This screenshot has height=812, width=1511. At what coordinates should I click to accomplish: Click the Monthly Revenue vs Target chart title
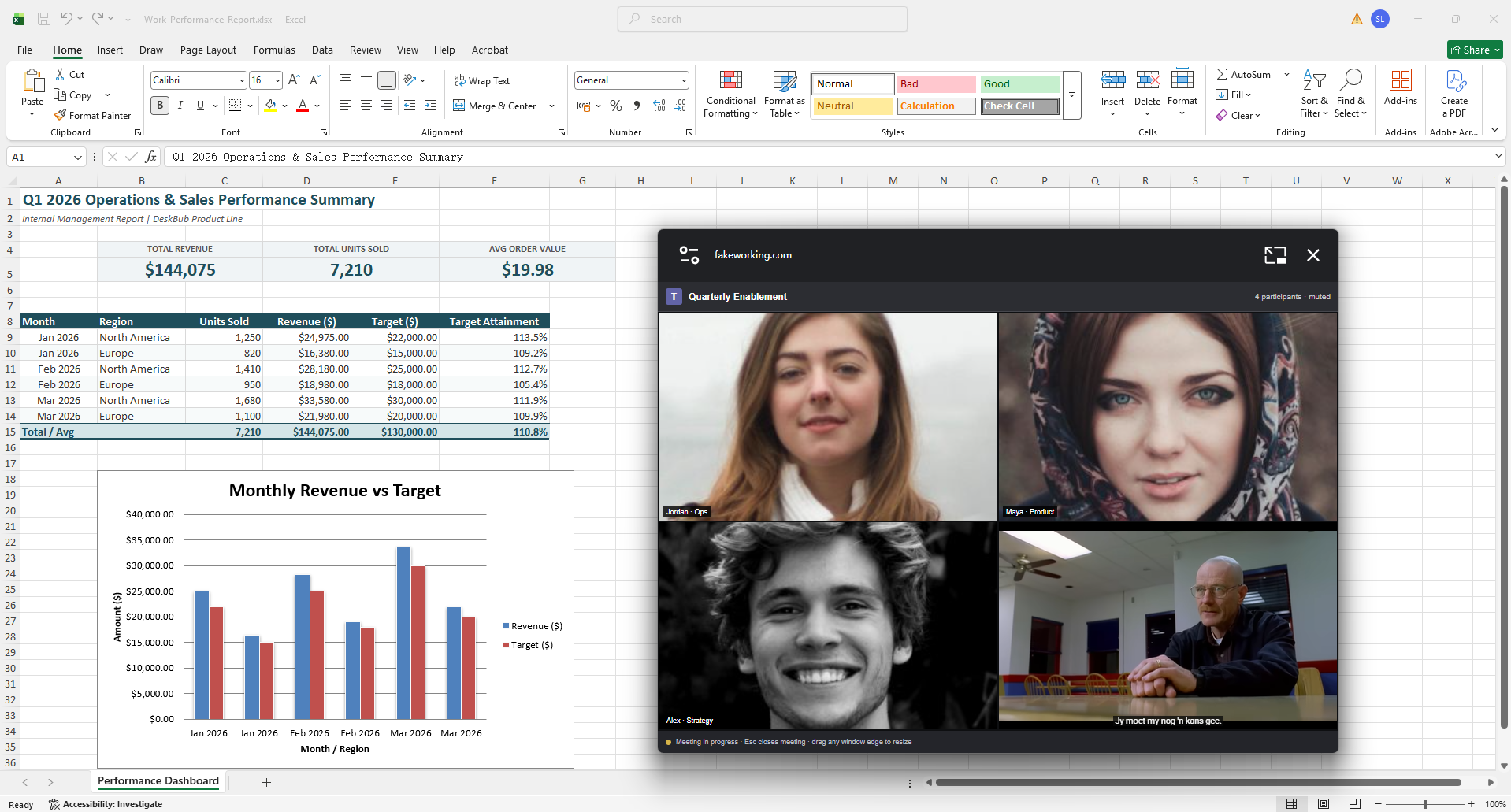(335, 491)
